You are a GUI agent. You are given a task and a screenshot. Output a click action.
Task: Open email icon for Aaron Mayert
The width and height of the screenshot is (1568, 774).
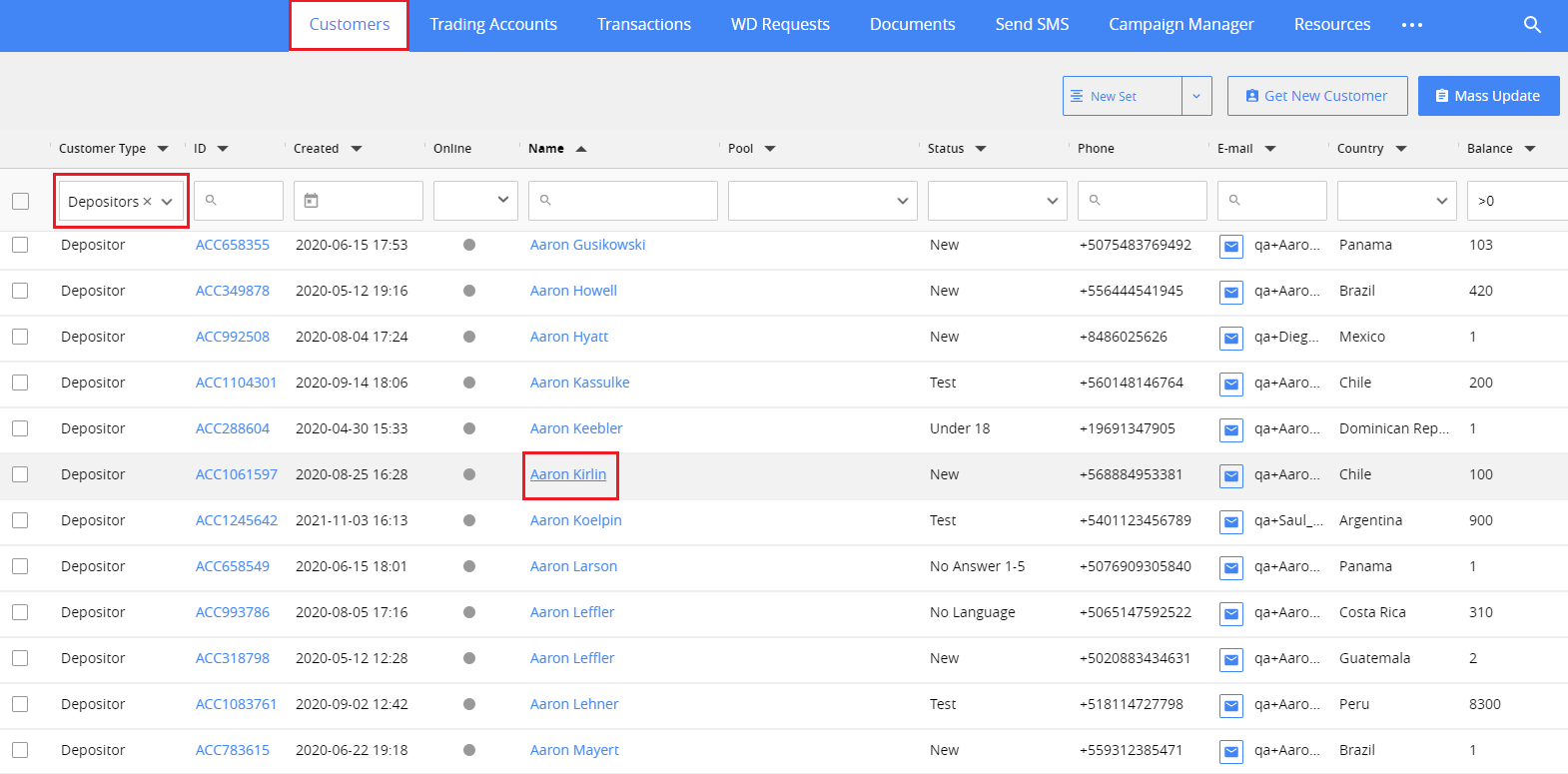tap(1231, 752)
